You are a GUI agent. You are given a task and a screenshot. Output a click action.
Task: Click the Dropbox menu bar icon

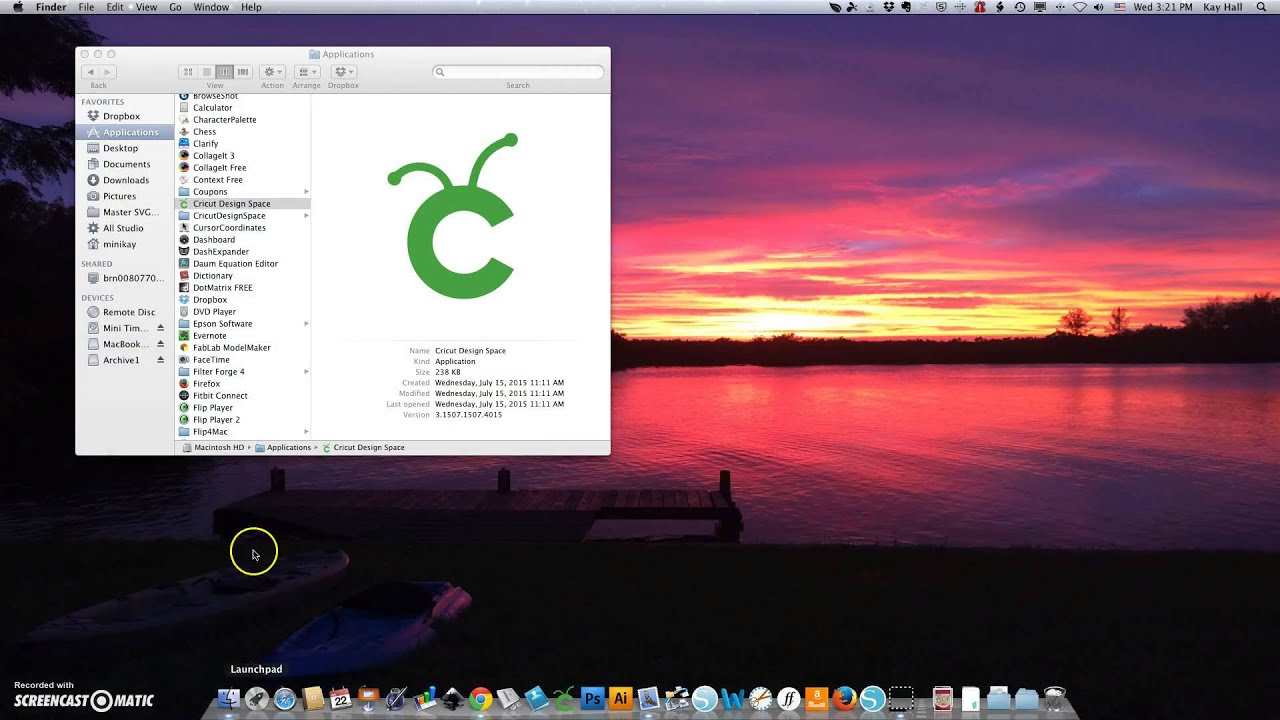coord(888,7)
